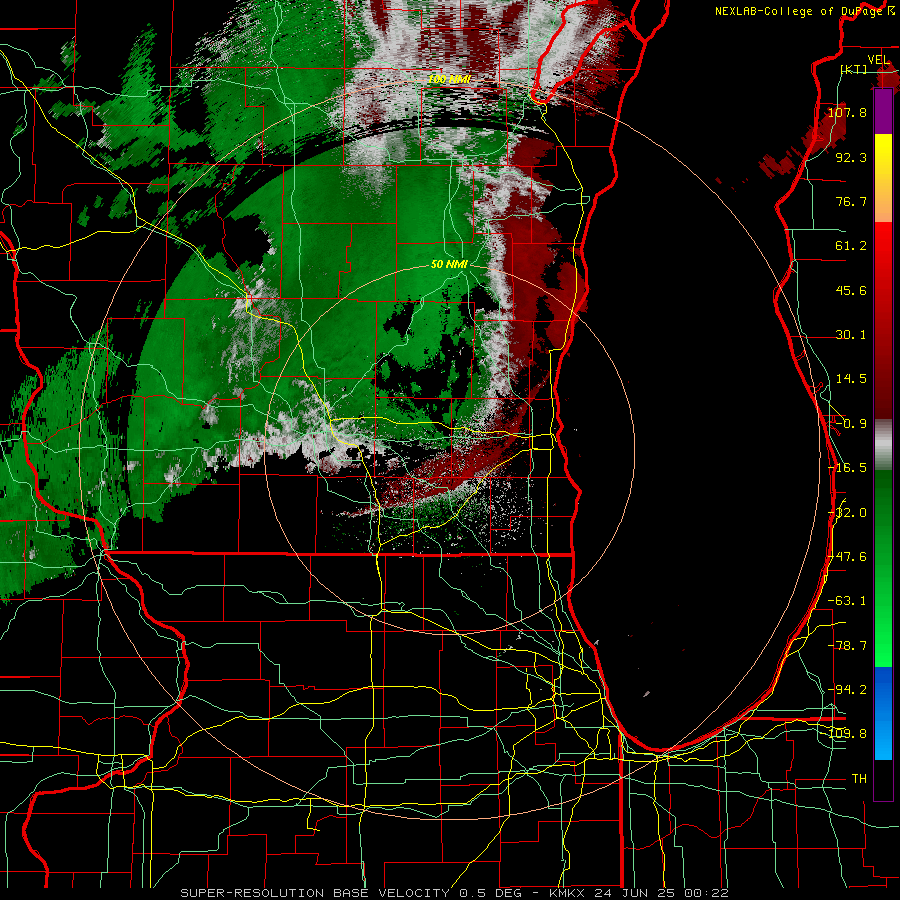Click the VEL legend title
The width and height of the screenshot is (900, 900).
[878, 60]
